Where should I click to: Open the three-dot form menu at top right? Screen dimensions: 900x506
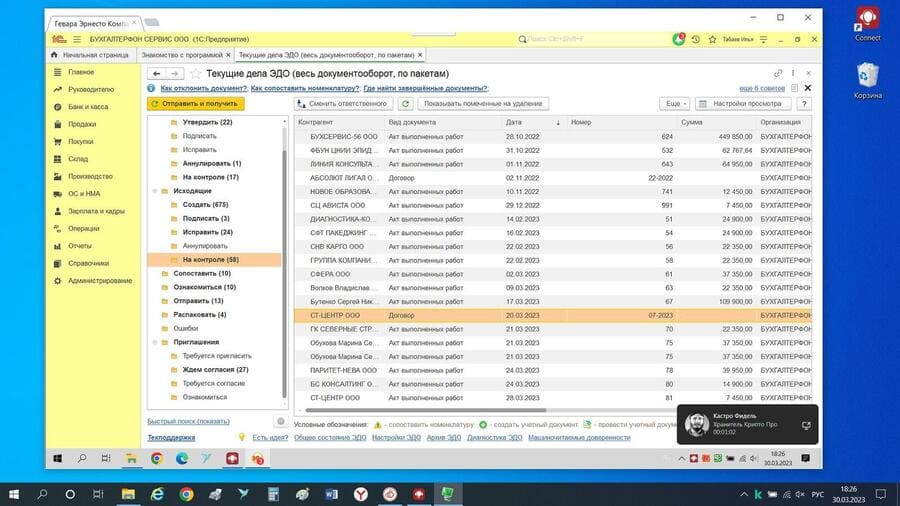(793, 73)
